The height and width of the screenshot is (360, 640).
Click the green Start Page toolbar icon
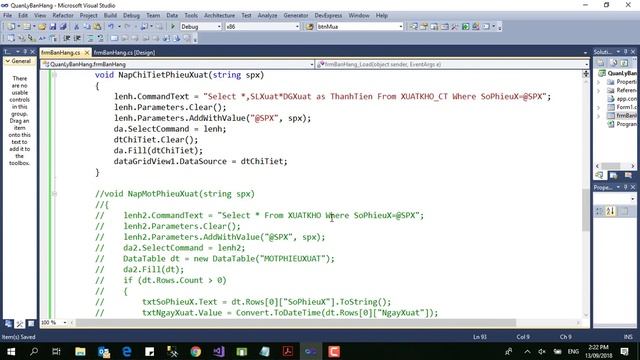click(x=465, y=27)
